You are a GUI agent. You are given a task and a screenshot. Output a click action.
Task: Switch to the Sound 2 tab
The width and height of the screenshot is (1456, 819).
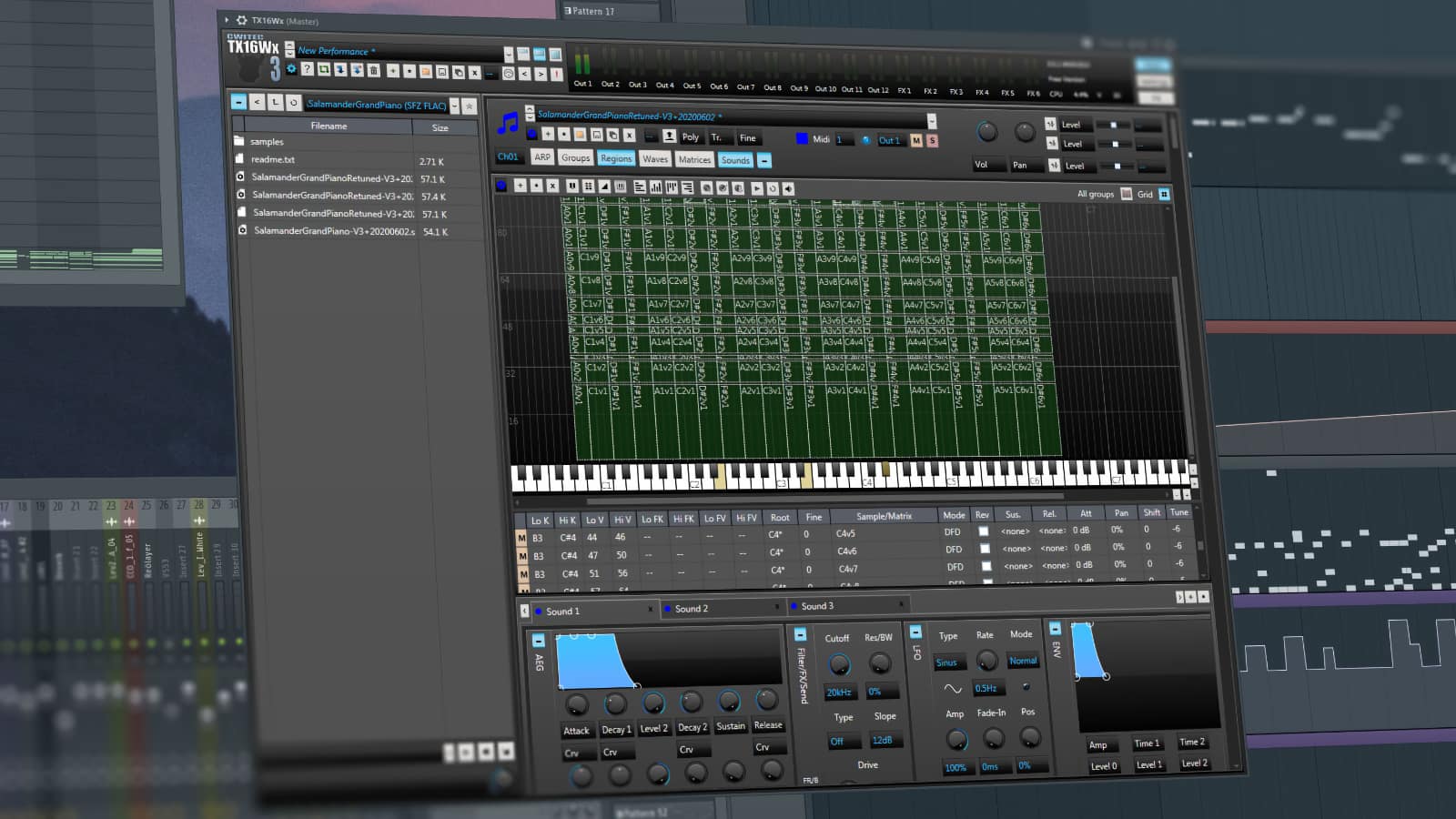pyautogui.click(x=693, y=609)
